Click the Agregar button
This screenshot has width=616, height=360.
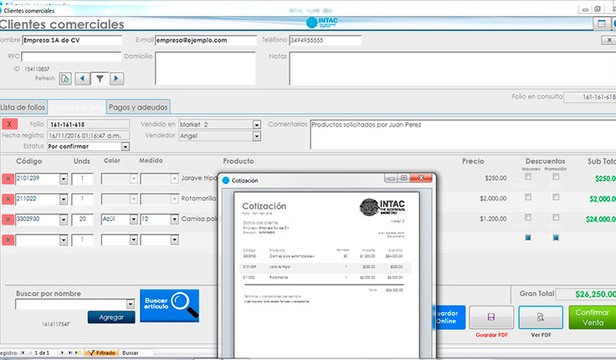coord(111,317)
